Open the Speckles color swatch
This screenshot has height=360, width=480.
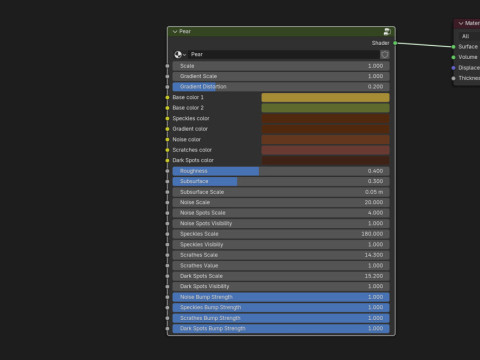pyautogui.click(x=325, y=118)
